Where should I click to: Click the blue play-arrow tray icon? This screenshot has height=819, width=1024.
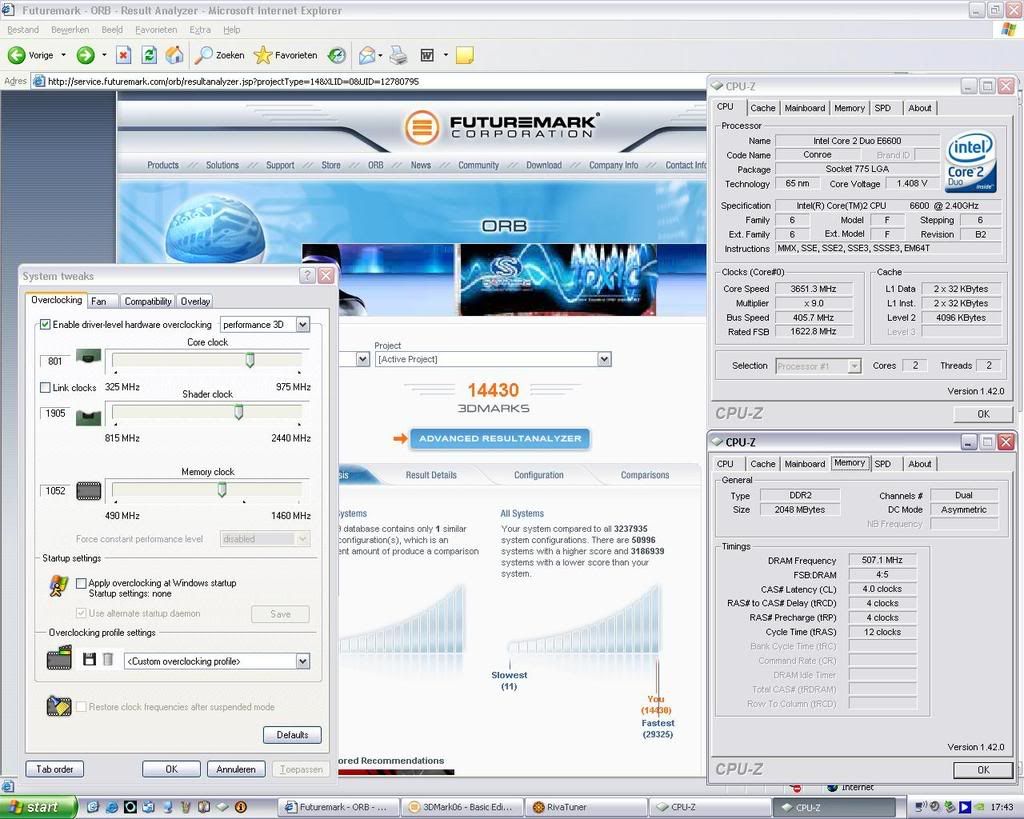[965, 807]
